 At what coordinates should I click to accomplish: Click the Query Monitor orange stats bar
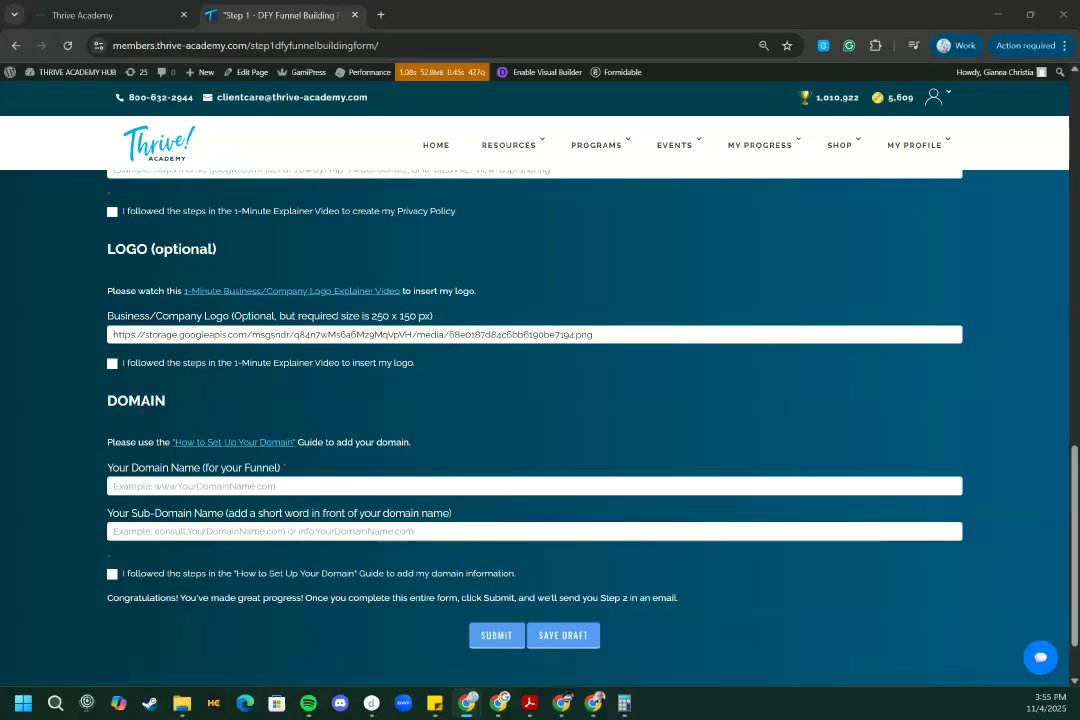442,72
